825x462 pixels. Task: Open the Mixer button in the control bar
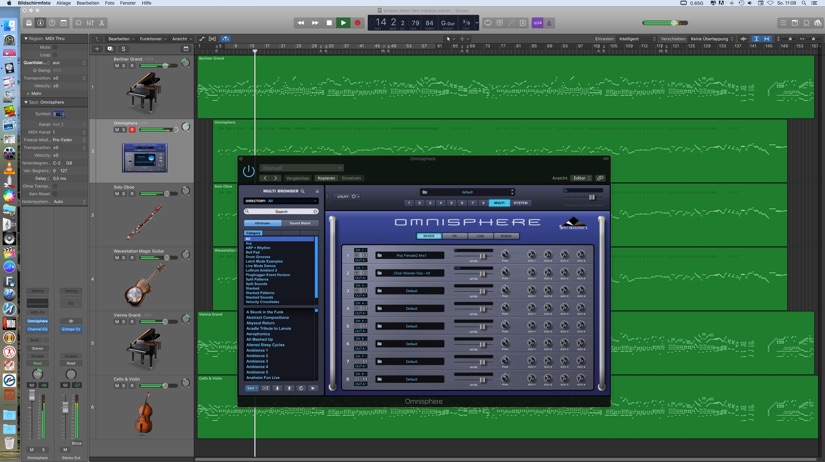pos(90,23)
